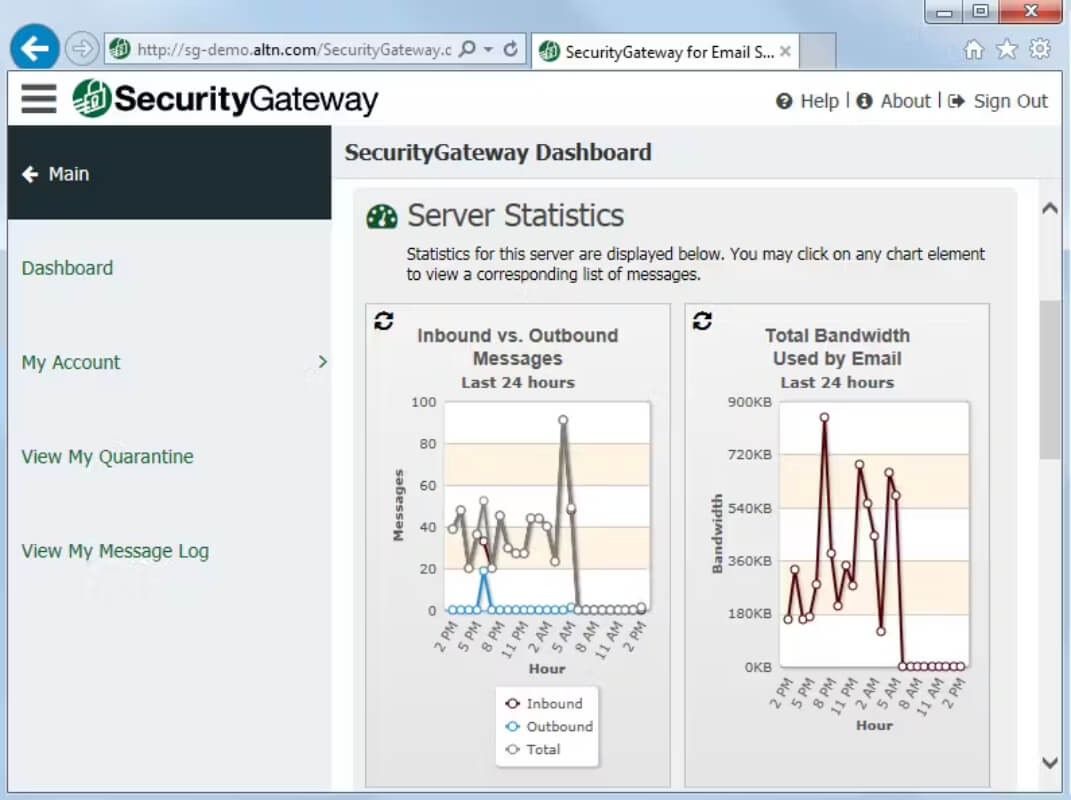Open the About link
The image size is (1071, 800).
[x=905, y=101]
